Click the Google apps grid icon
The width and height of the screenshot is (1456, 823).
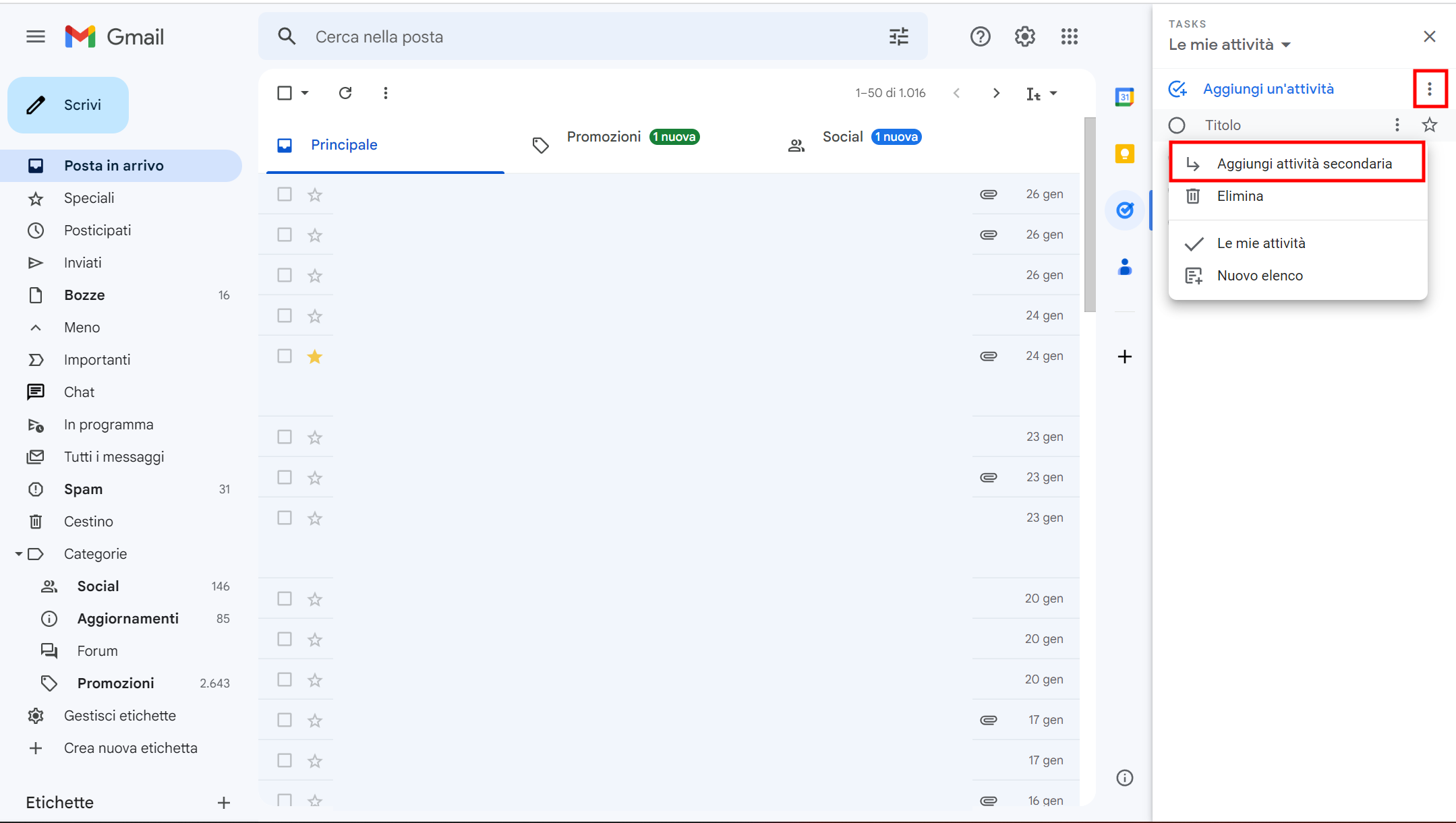coord(1069,36)
